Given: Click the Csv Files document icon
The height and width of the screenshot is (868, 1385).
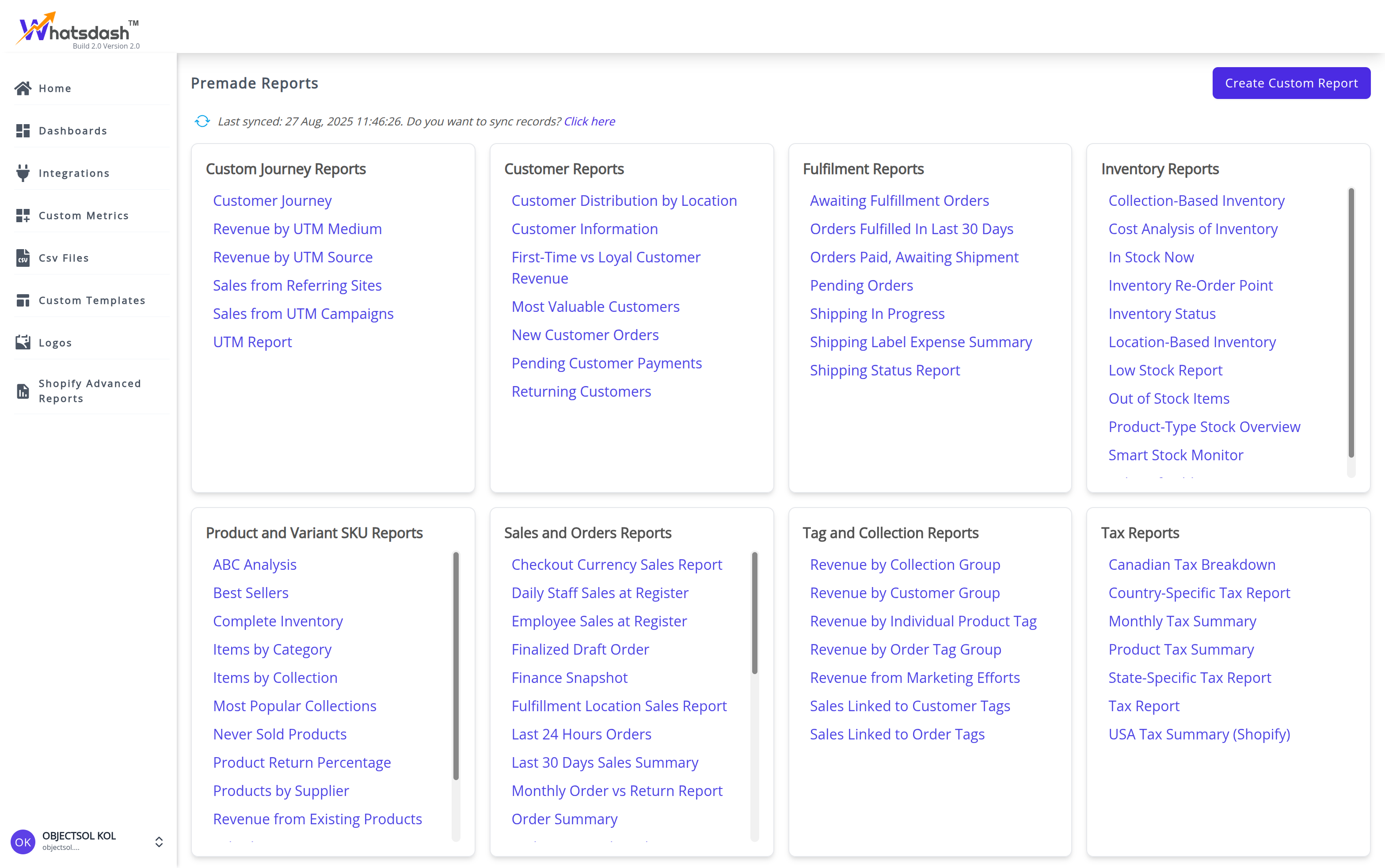Looking at the screenshot, I should (23, 258).
